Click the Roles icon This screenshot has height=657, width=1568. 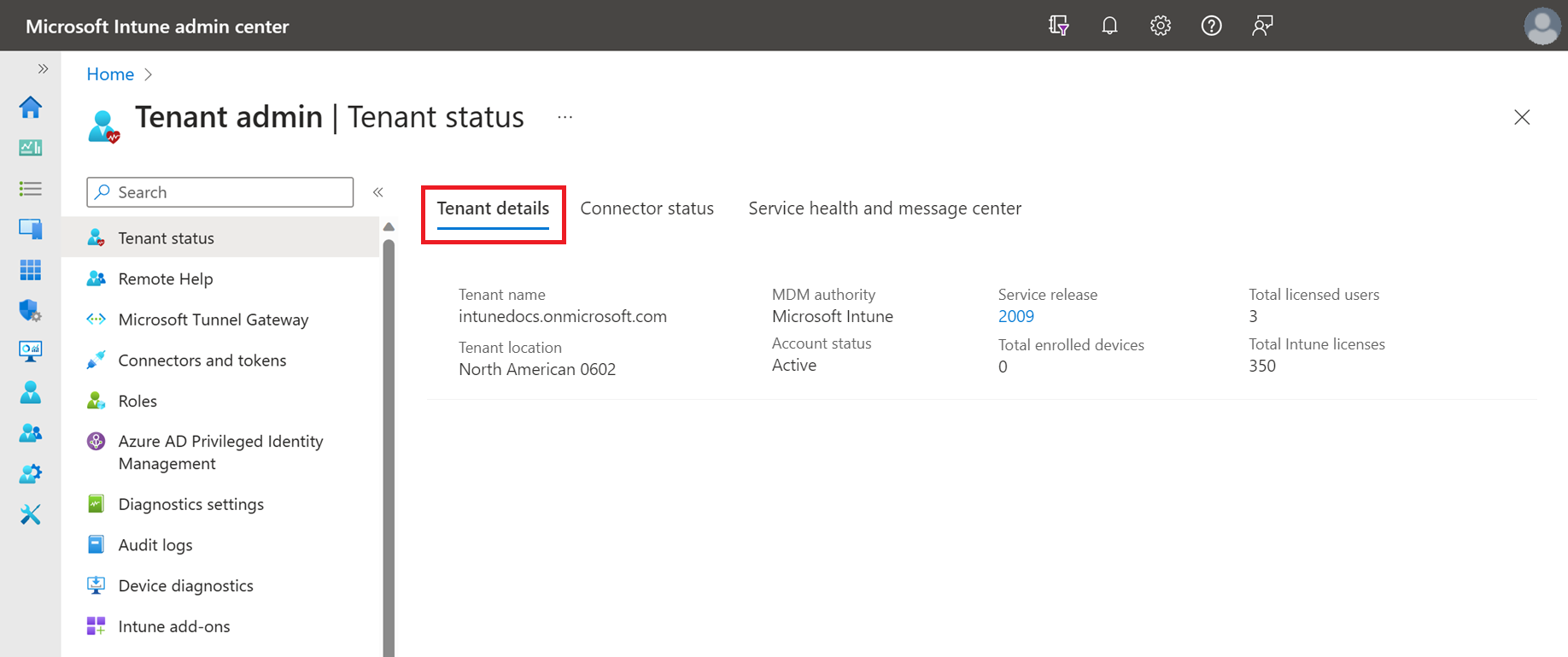(97, 401)
